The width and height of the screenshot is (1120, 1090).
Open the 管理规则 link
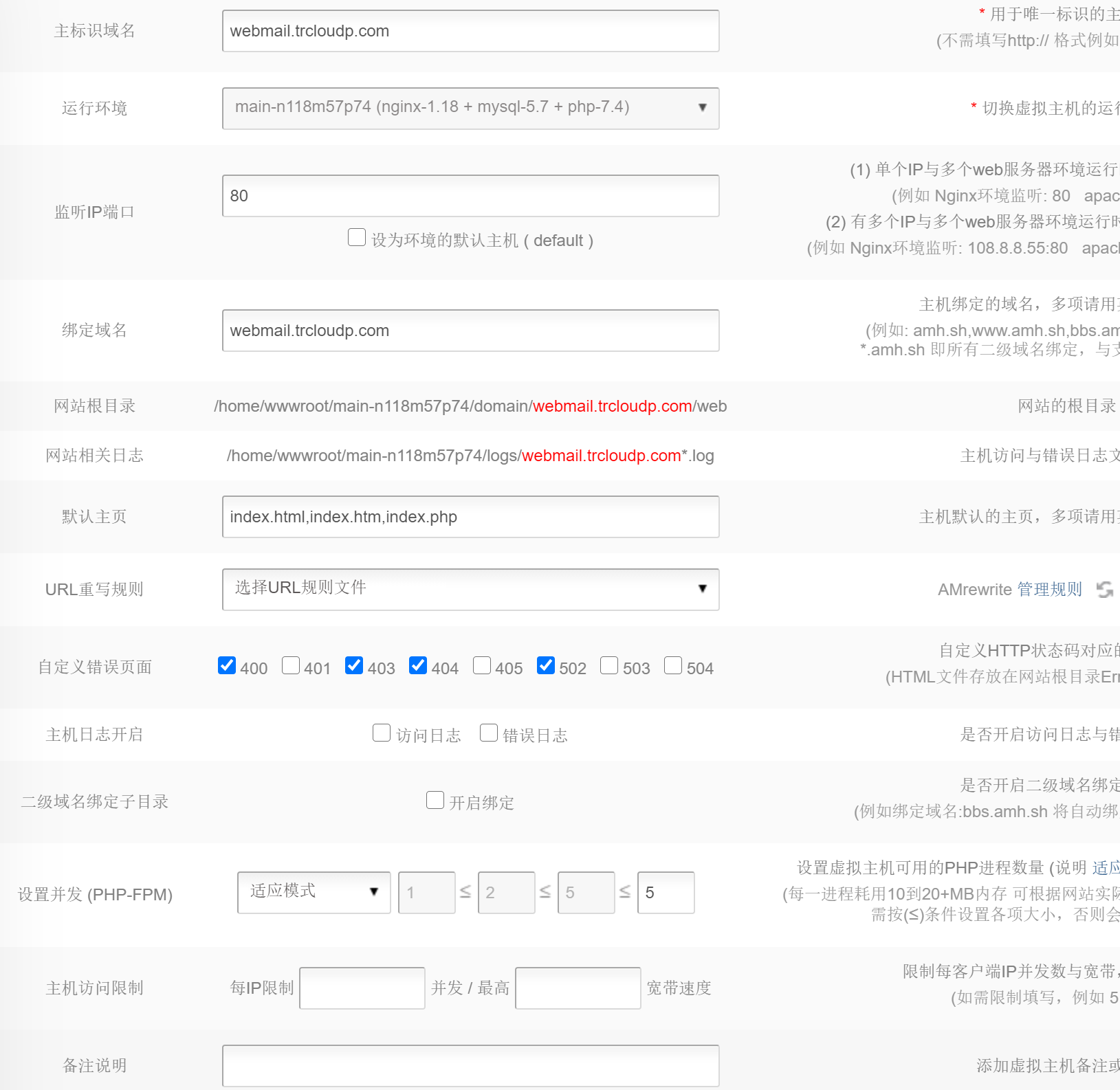tap(1049, 590)
